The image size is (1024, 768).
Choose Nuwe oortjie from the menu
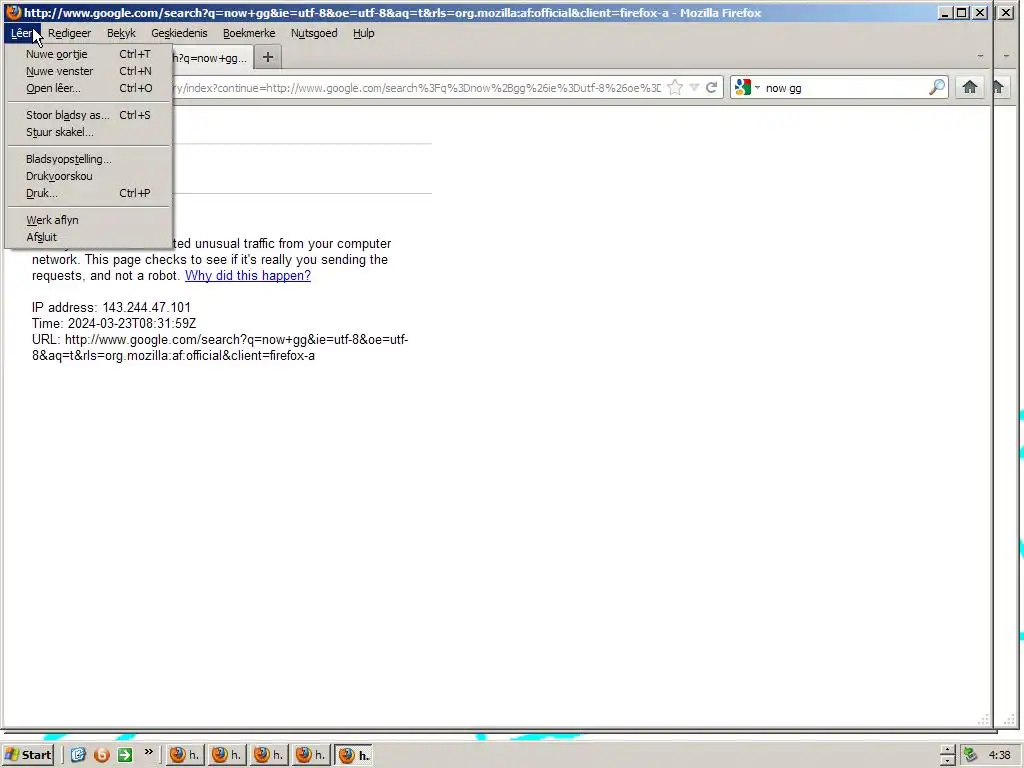[x=88, y=54]
